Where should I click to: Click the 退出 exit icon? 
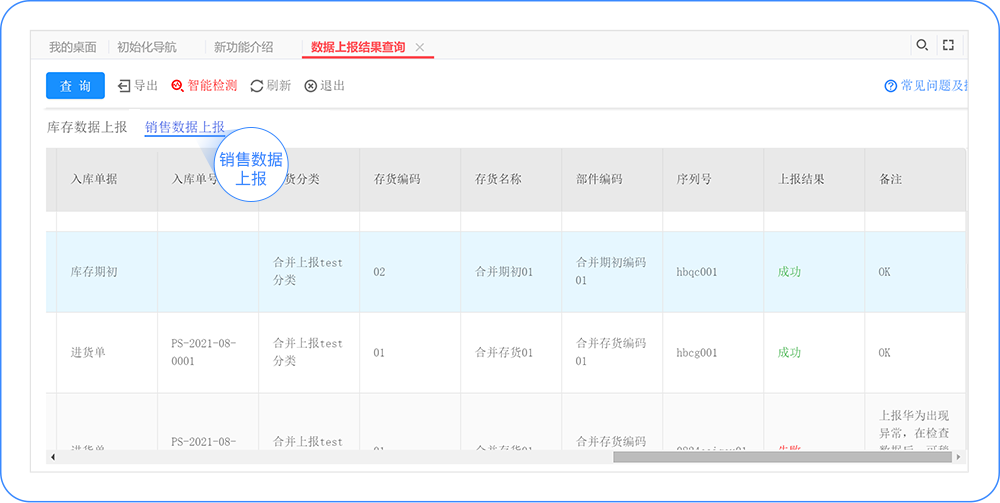click(311, 86)
